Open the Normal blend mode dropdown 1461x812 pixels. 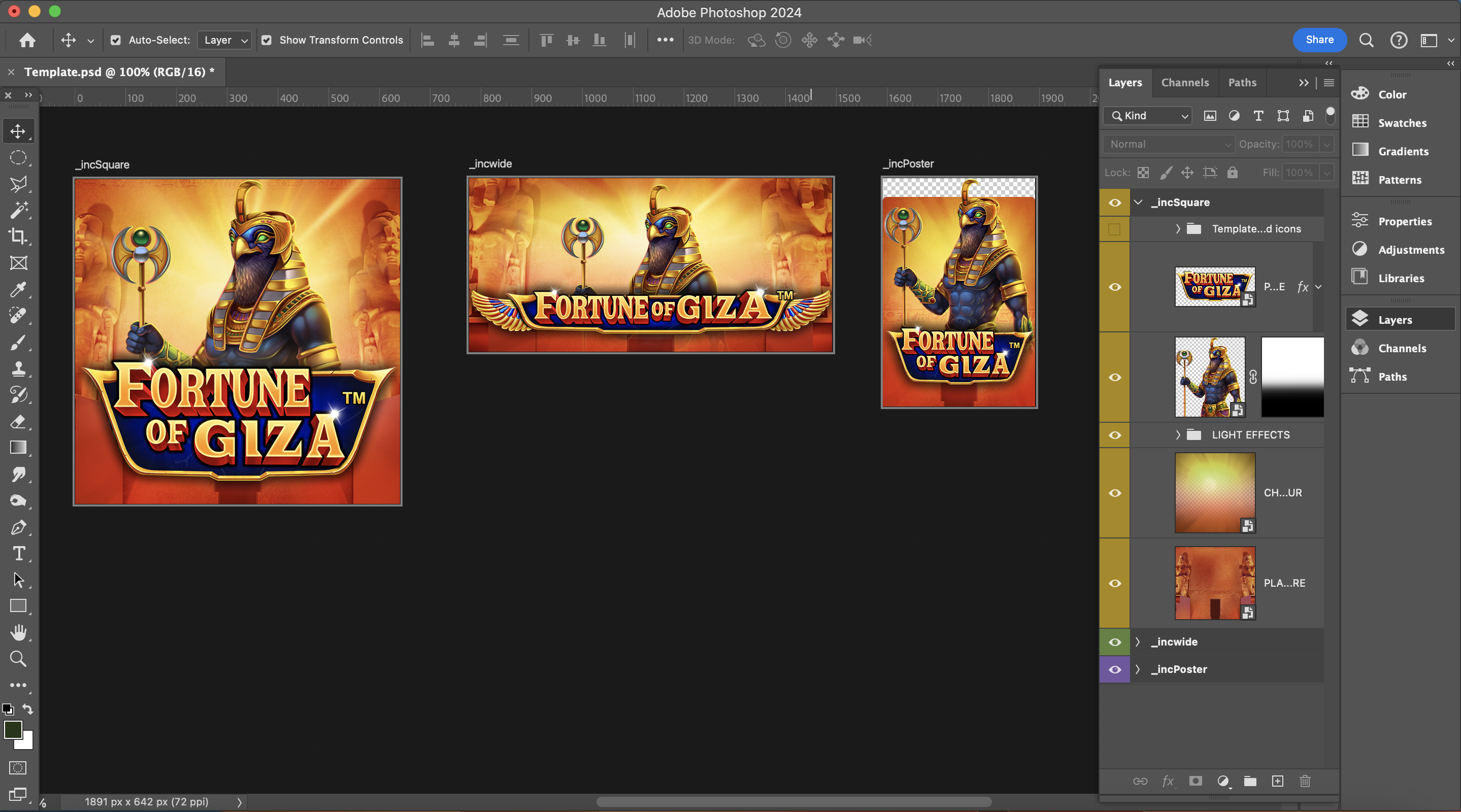click(x=1169, y=144)
